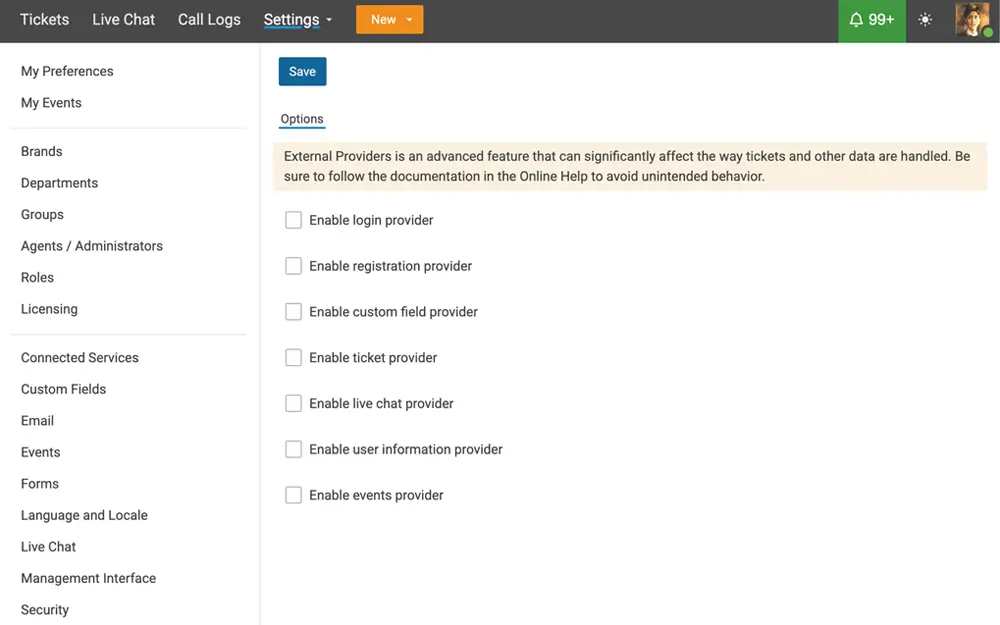Image resolution: width=1000 pixels, height=625 pixels.
Task: Select the Options tab
Action: pos(302,119)
